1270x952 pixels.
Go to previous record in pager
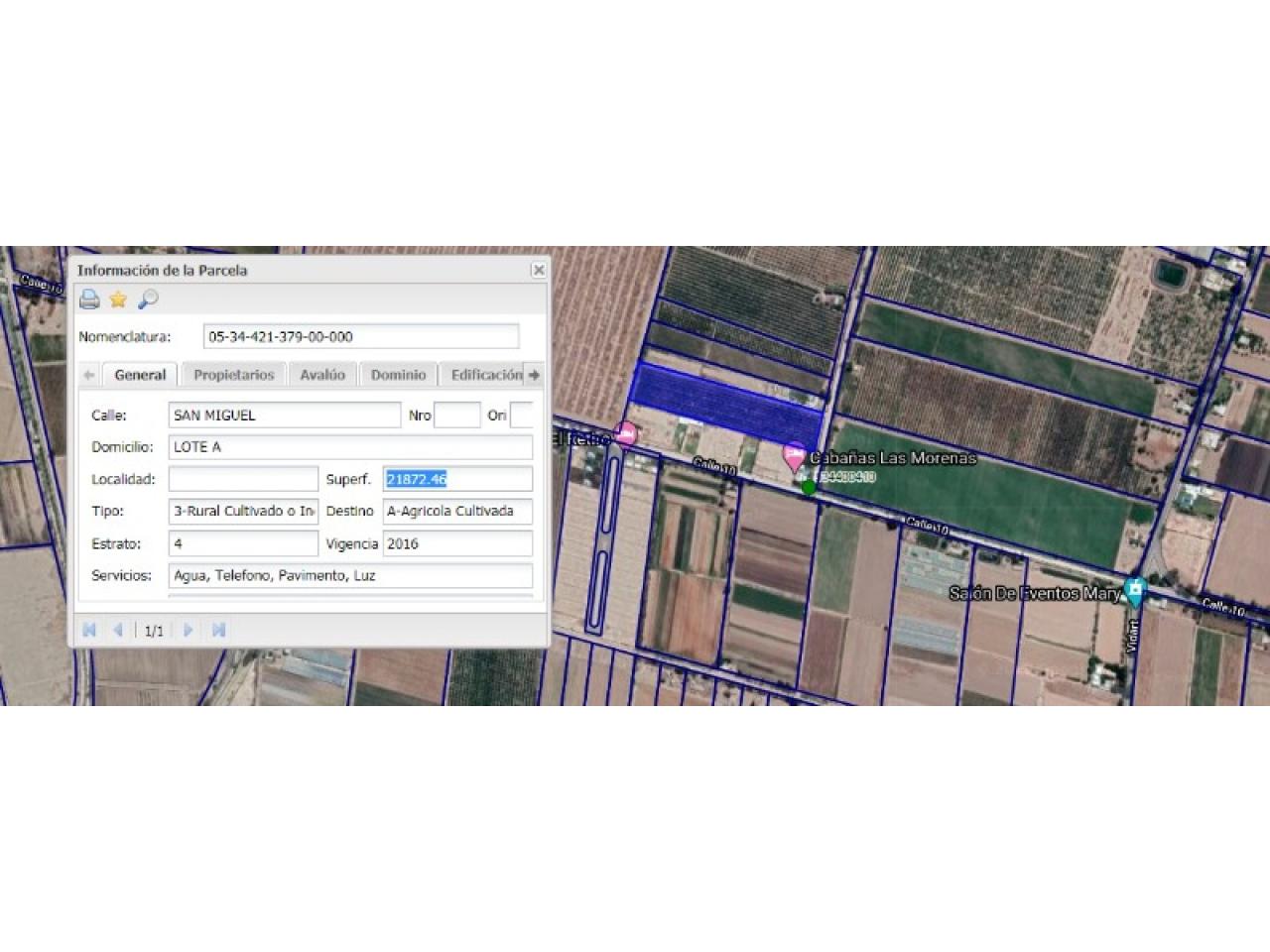tap(118, 631)
